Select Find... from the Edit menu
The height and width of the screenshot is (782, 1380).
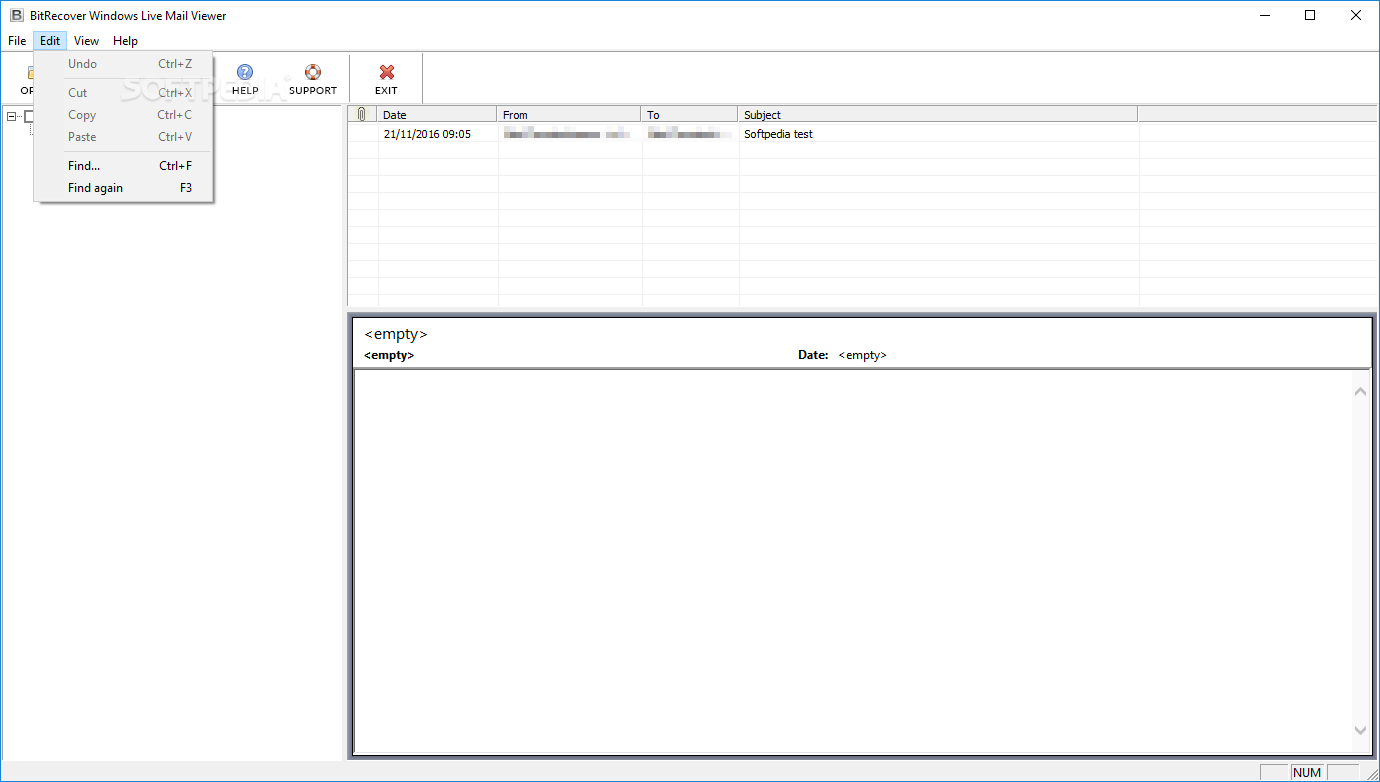pos(124,166)
